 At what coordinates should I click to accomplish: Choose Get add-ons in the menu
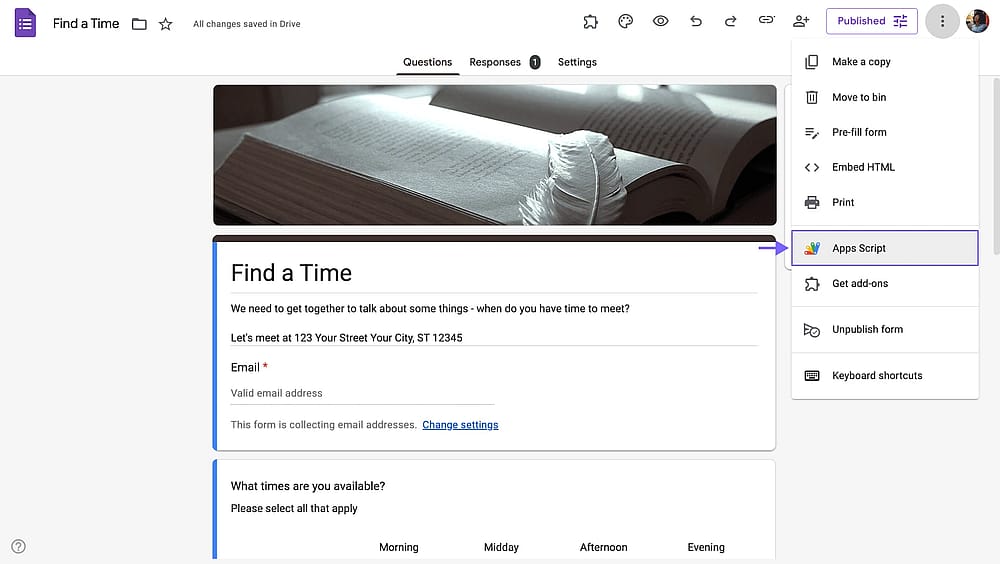point(885,283)
